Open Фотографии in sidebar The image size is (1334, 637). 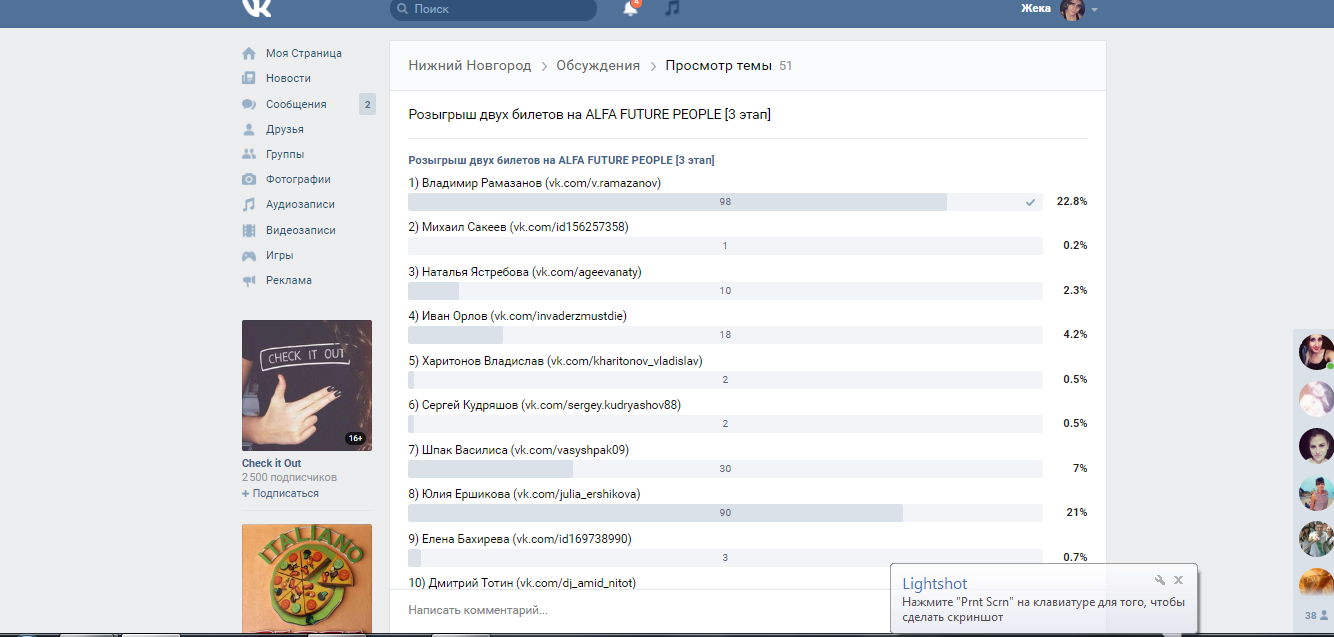coord(298,179)
